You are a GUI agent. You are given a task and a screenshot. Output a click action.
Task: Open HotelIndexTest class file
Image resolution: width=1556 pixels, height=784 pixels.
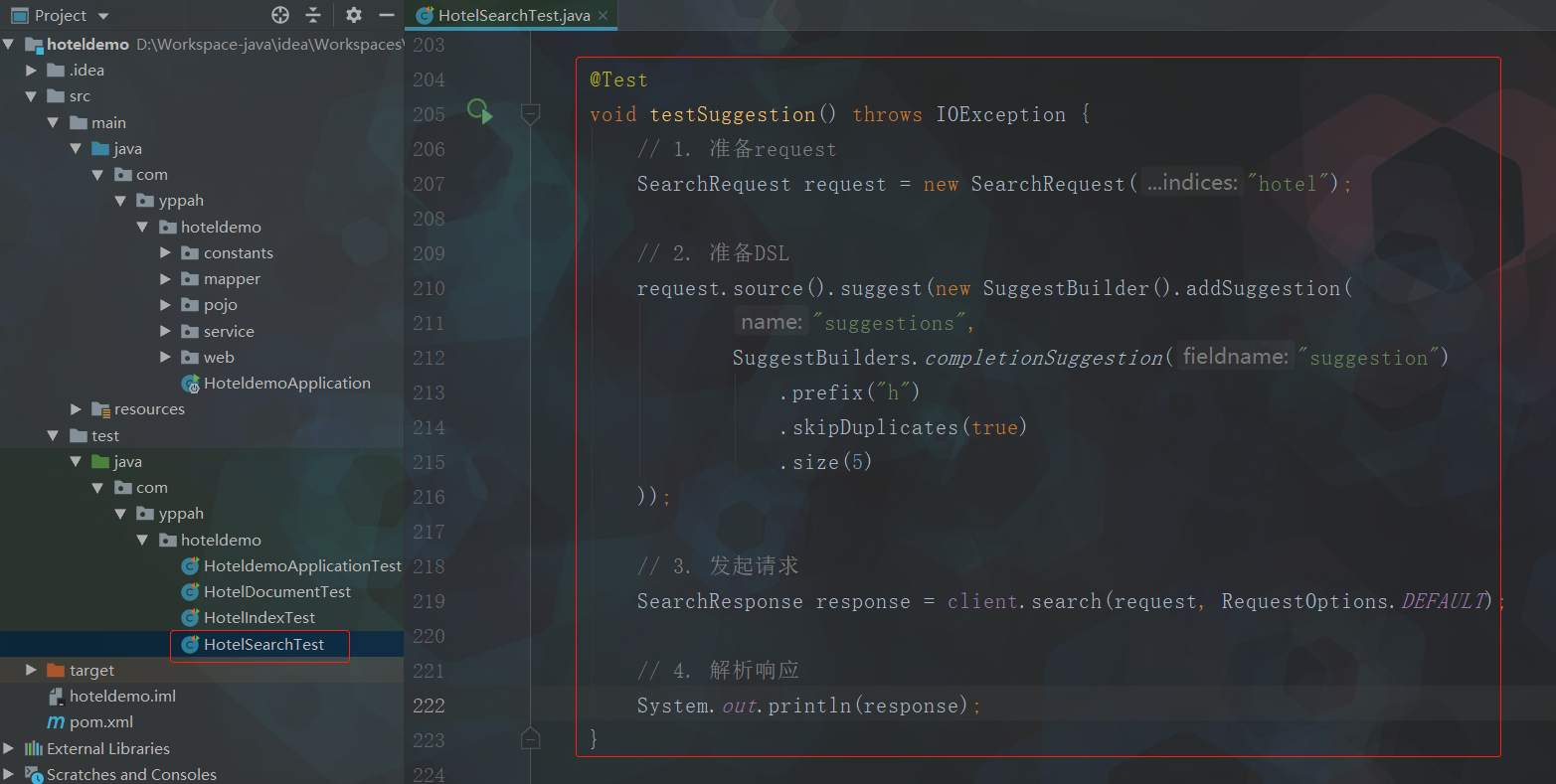[x=259, y=618]
